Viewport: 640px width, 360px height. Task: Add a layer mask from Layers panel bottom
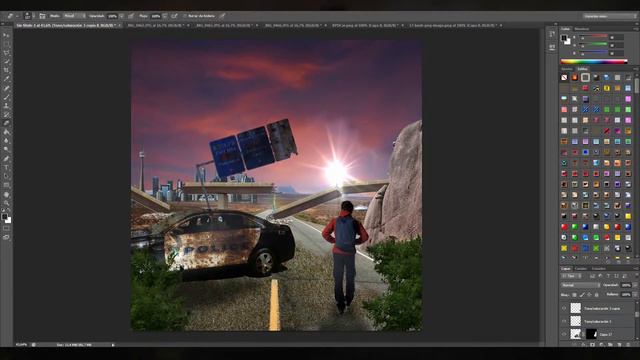pos(592,345)
